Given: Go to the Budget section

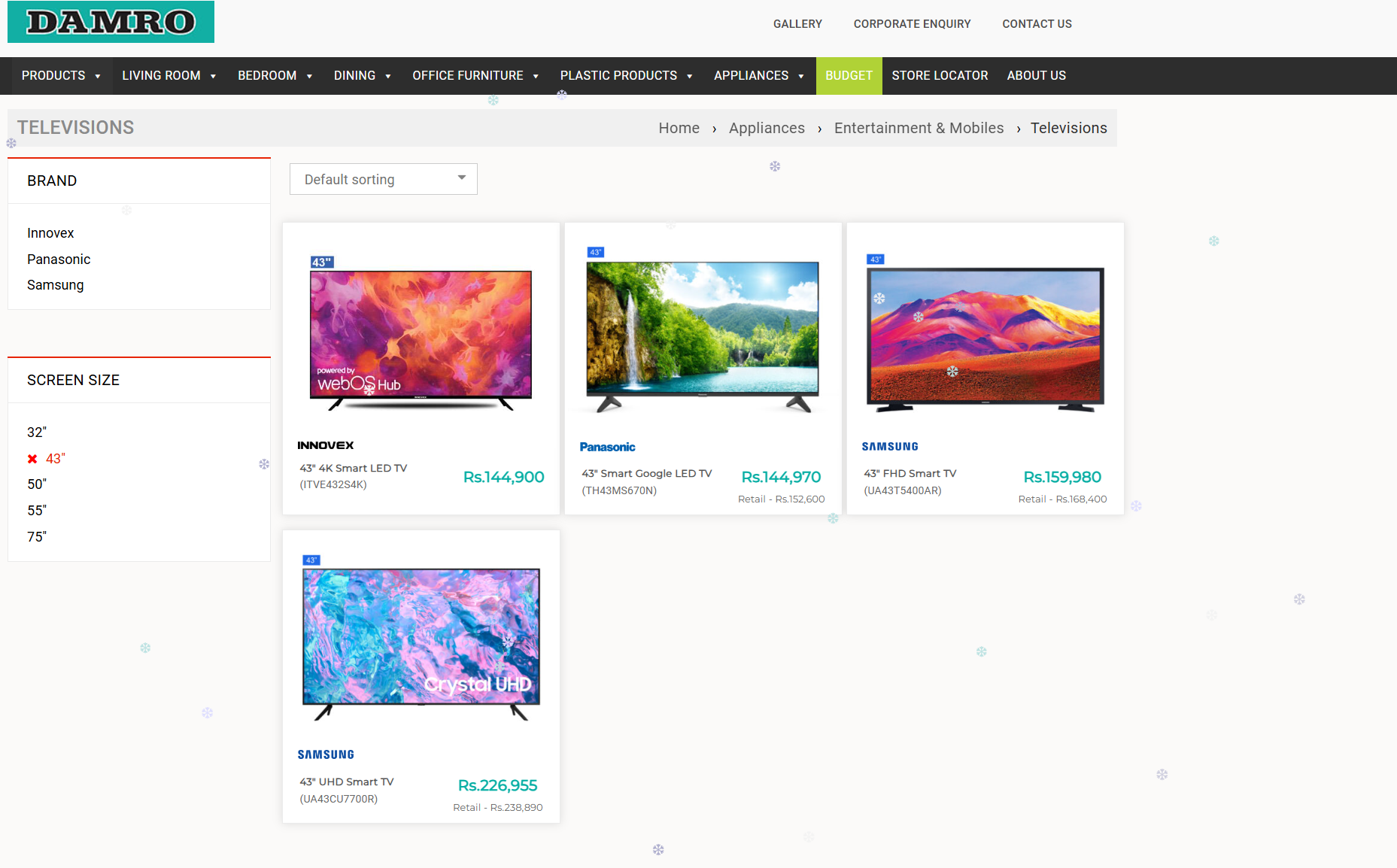Looking at the screenshot, I should [x=849, y=75].
